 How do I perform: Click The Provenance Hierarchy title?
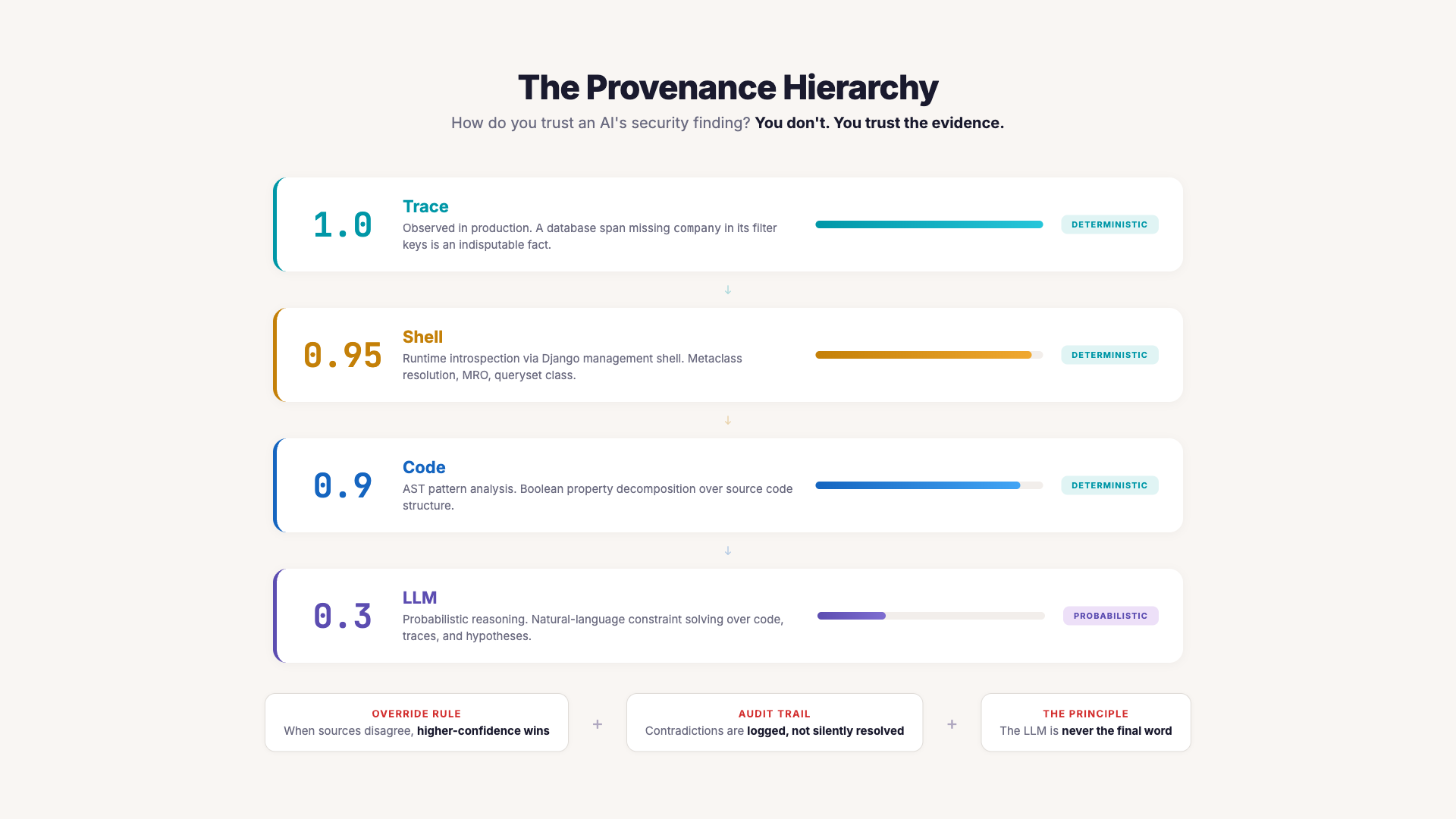click(x=728, y=87)
